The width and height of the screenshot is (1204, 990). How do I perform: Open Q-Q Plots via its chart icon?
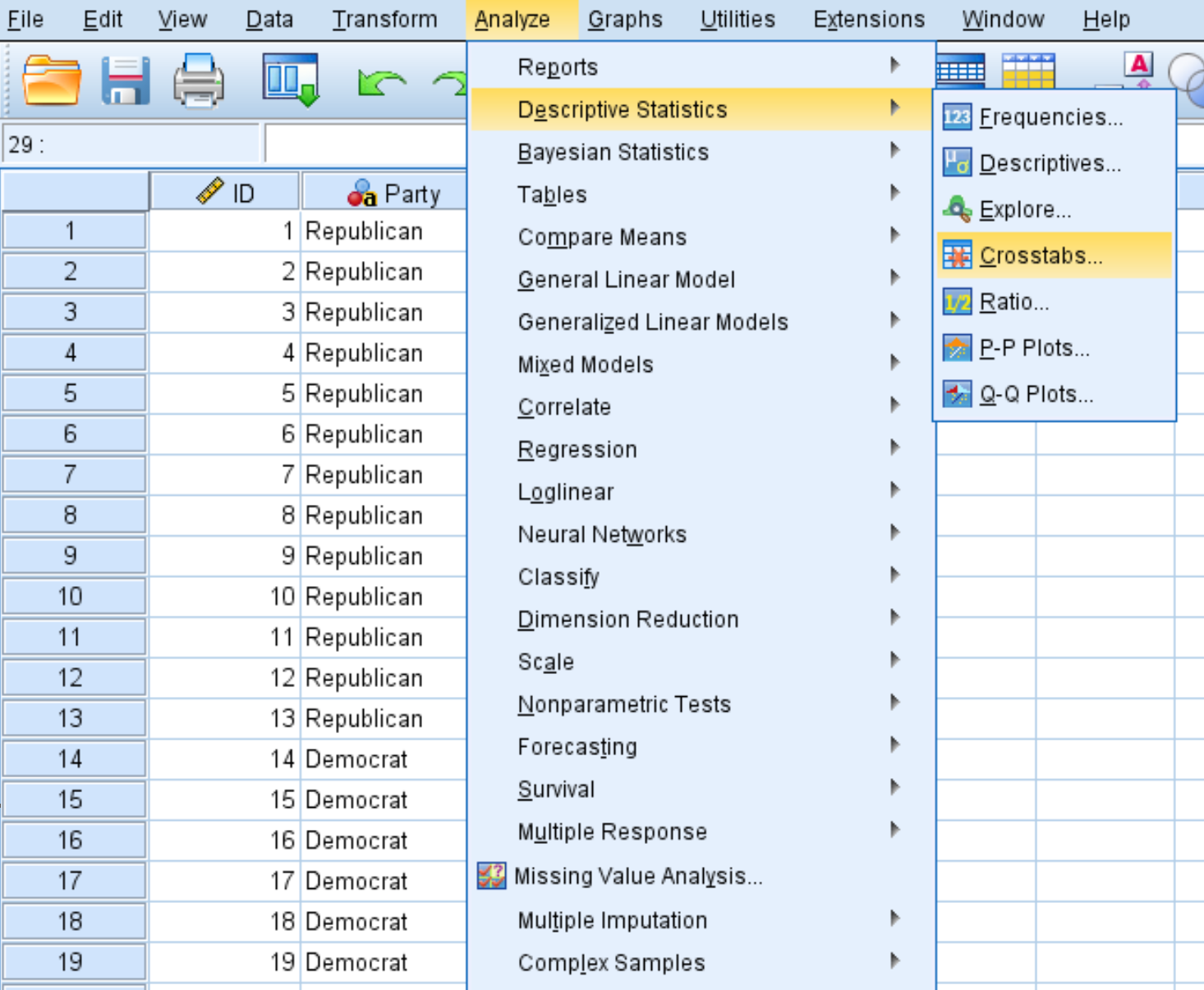(x=956, y=393)
